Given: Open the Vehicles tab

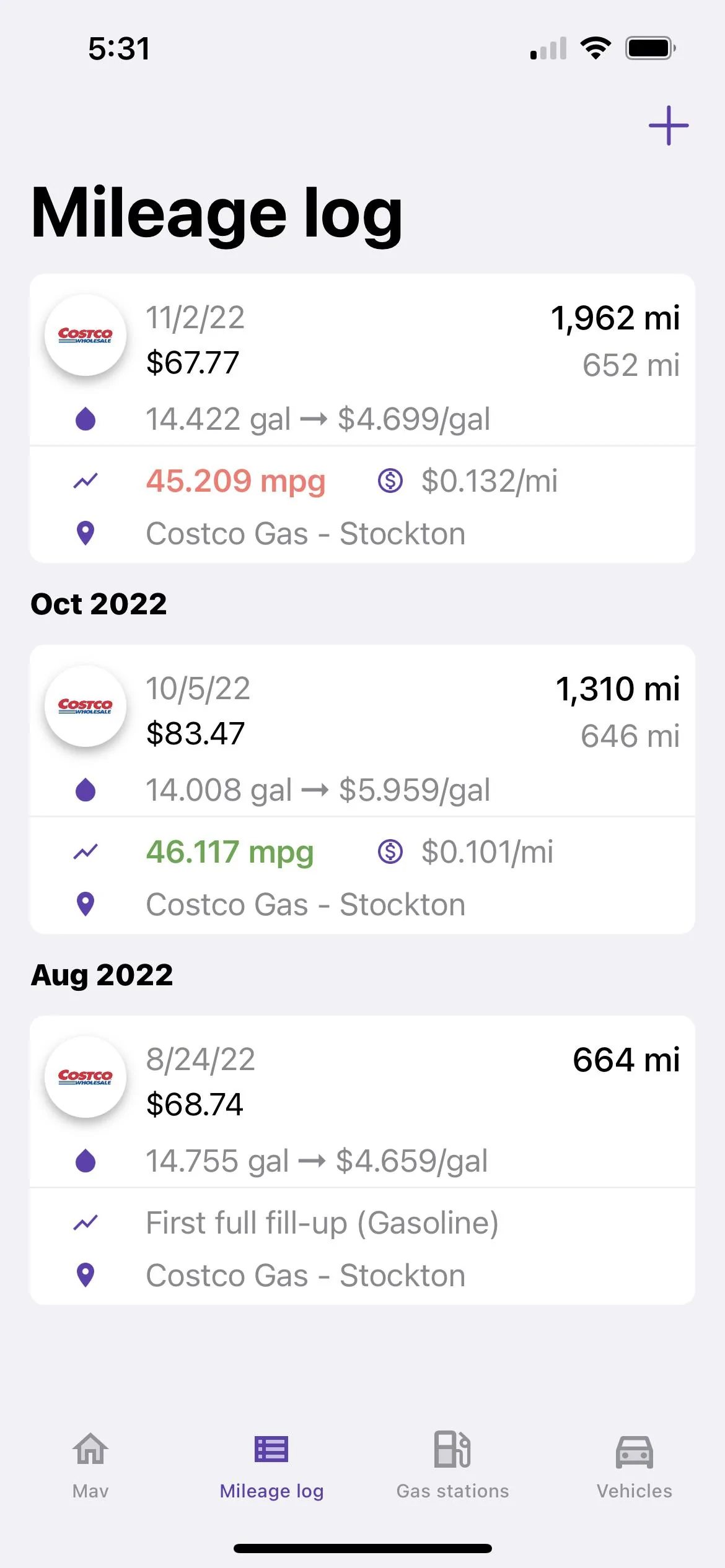Looking at the screenshot, I should 635,1465.
